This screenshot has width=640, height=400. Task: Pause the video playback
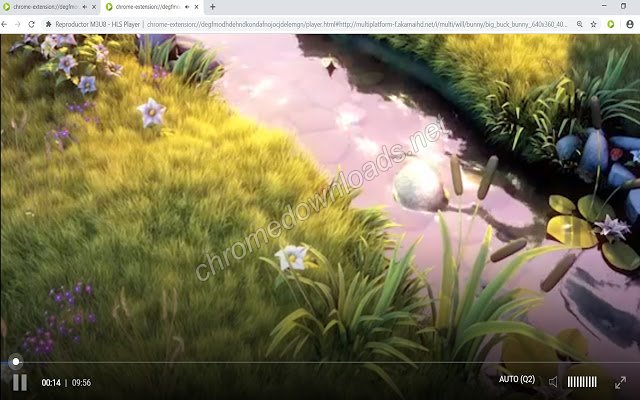coord(20,382)
